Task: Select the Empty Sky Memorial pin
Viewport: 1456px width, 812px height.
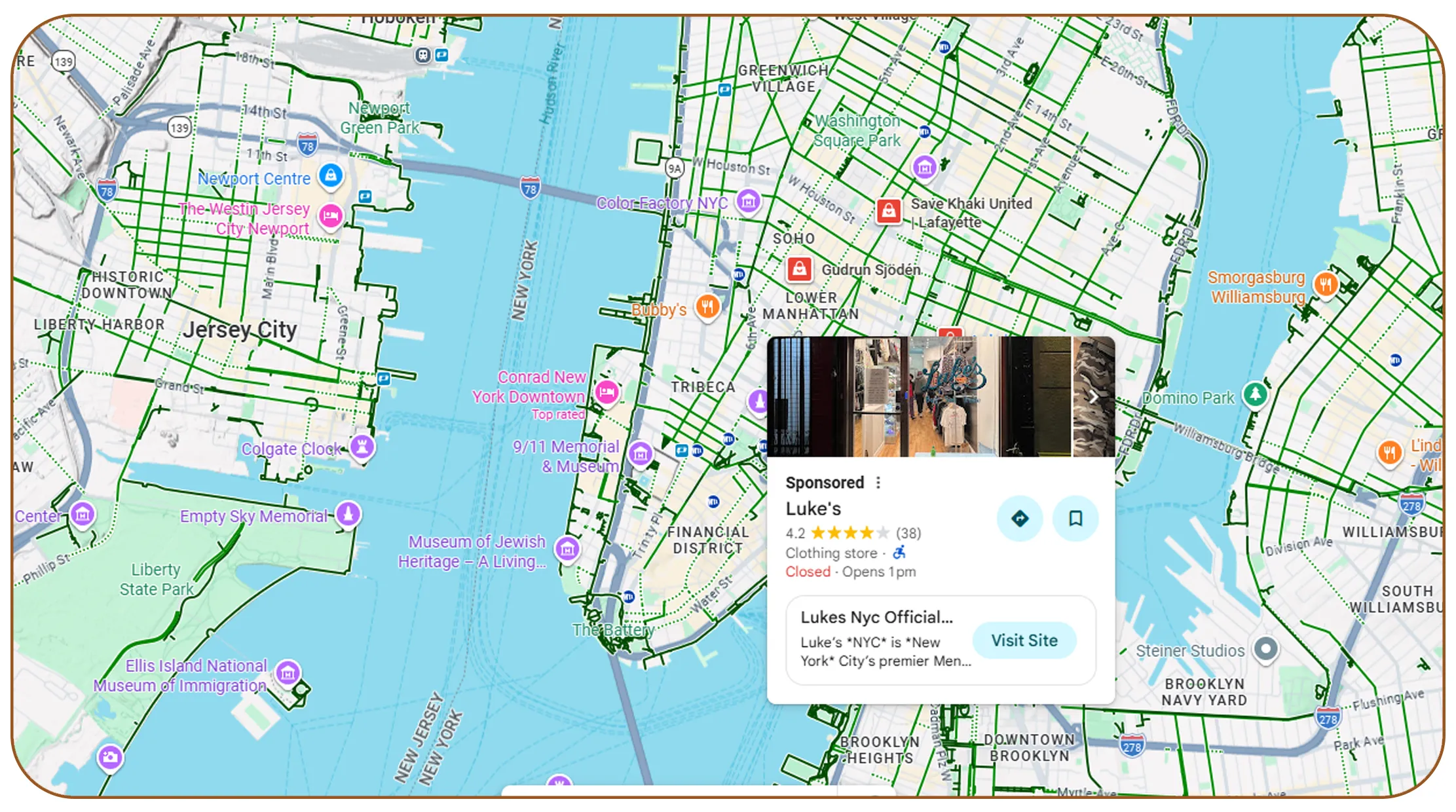Action: 348,514
